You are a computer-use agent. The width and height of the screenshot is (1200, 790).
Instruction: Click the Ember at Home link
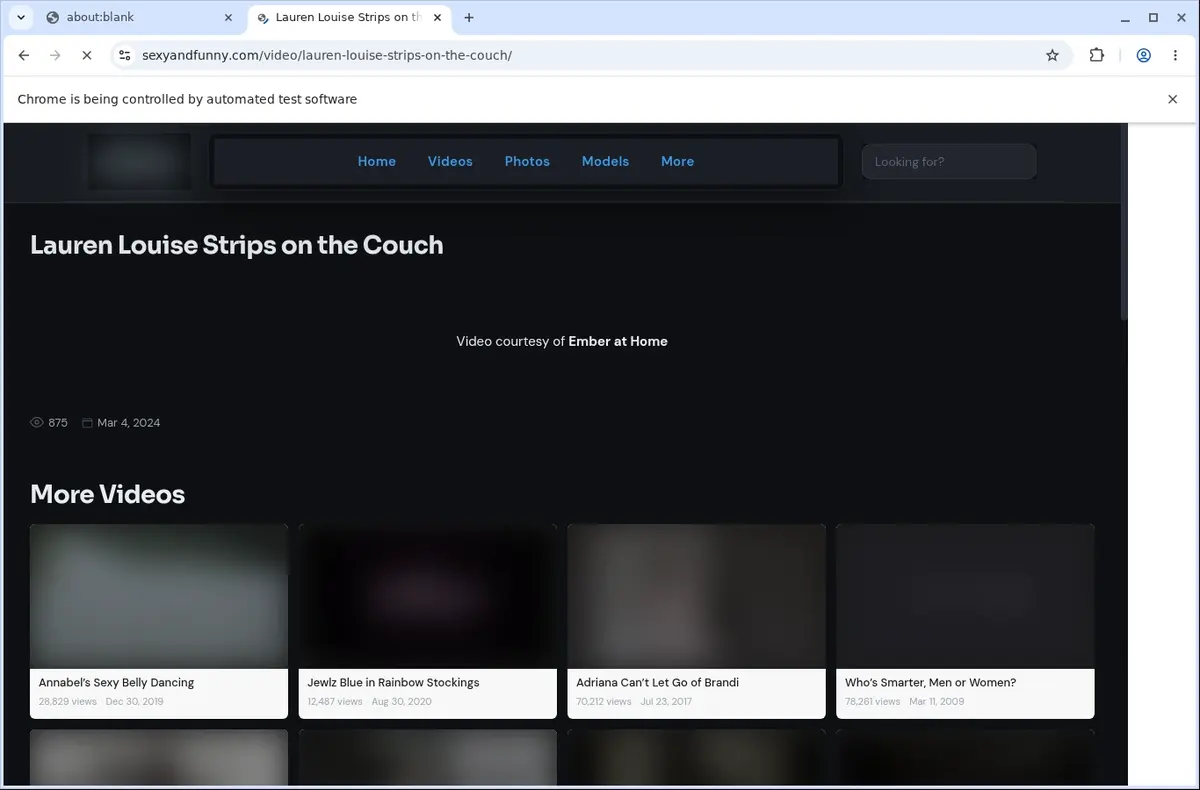coord(618,341)
